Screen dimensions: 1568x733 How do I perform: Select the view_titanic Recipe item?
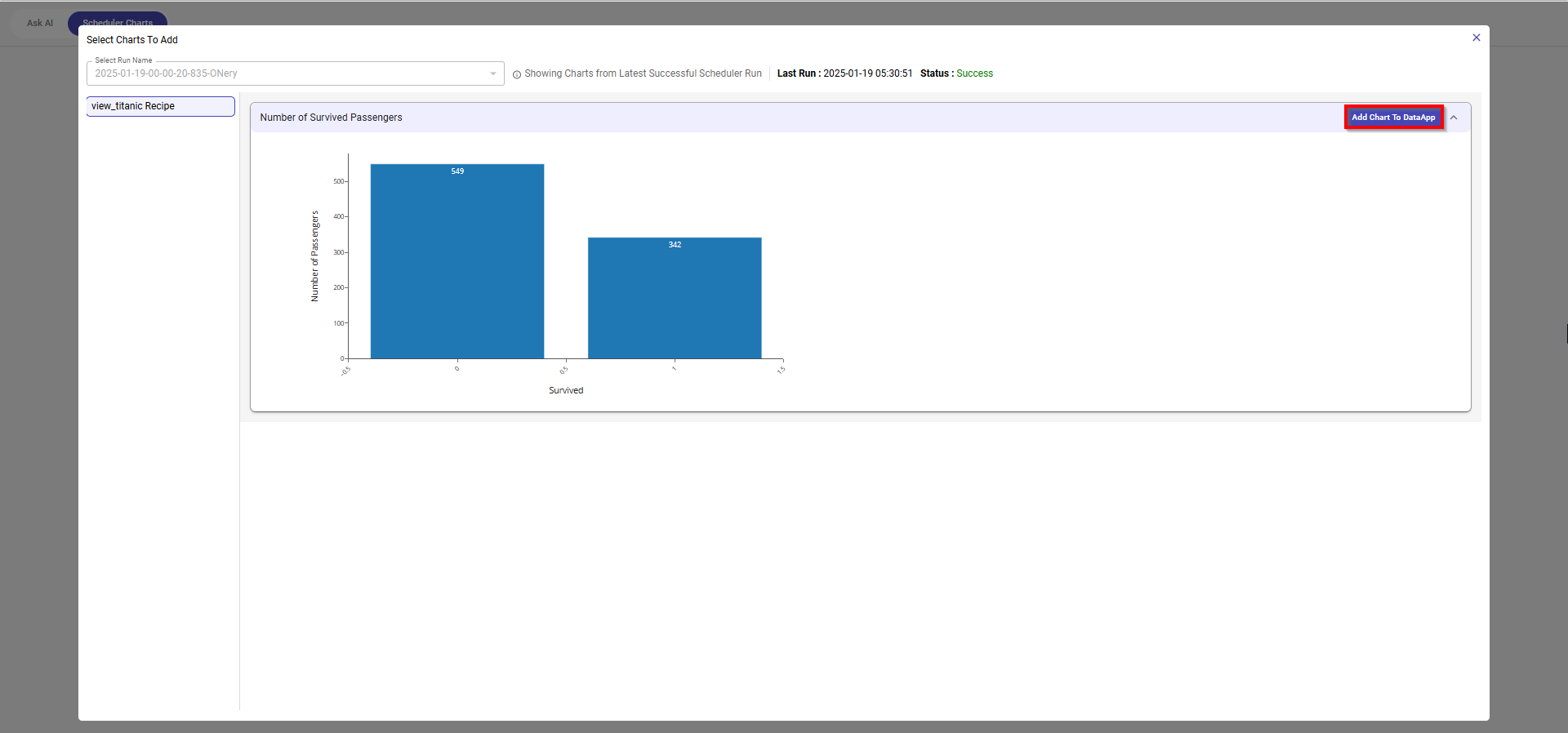pos(161,106)
